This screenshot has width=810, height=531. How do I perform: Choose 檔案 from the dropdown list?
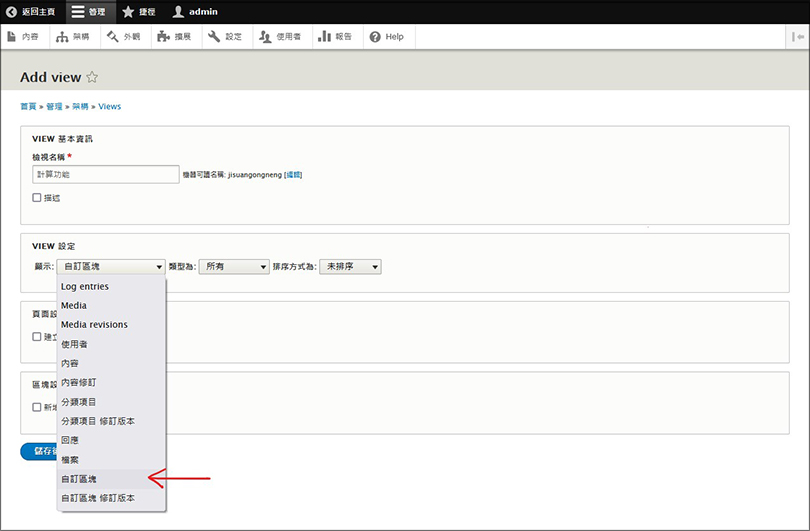pyautogui.click(x=111, y=460)
